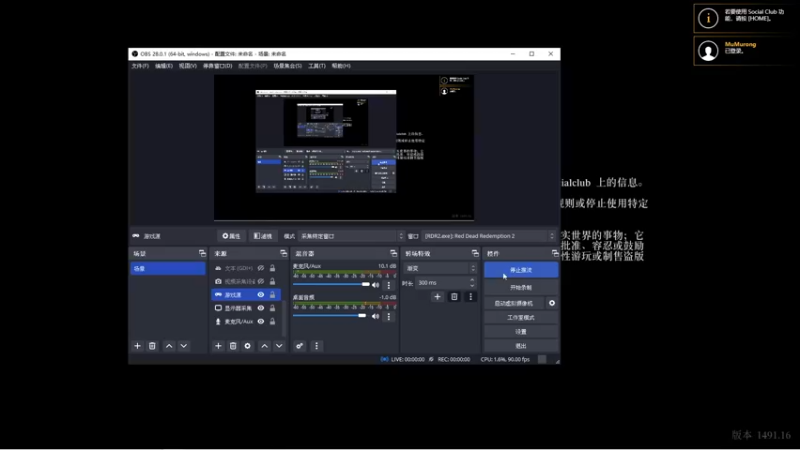Remove the scene transition with trash icon
Screen dimensions: 800x450
454,296
